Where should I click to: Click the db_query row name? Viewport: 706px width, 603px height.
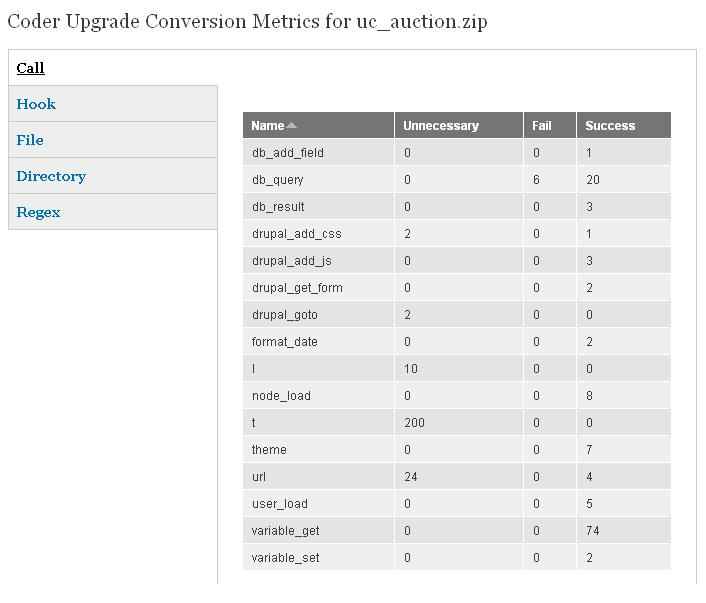click(x=278, y=180)
